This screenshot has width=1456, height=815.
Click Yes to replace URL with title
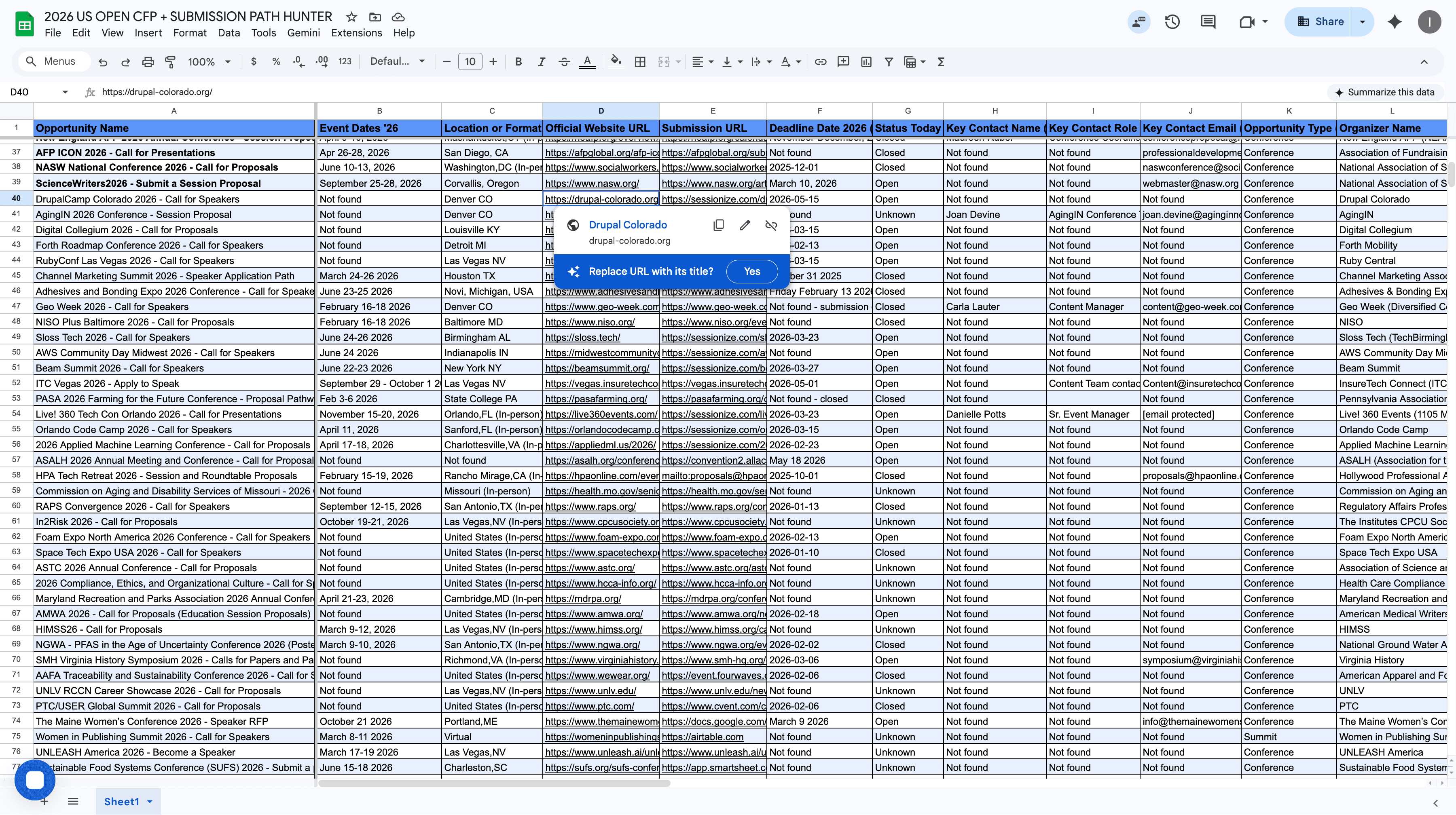coord(752,272)
